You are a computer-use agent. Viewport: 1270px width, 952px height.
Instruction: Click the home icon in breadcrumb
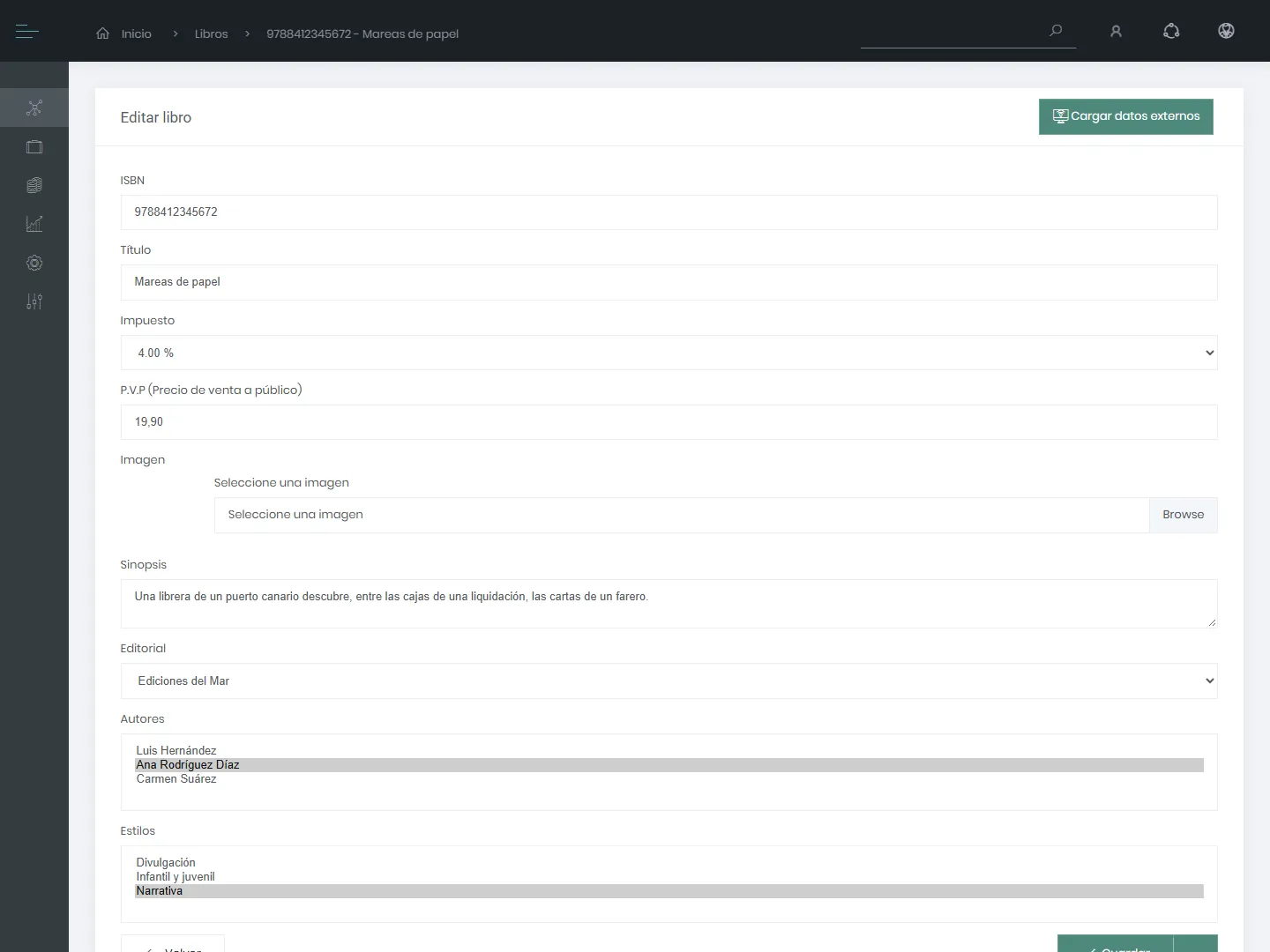(103, 33)
